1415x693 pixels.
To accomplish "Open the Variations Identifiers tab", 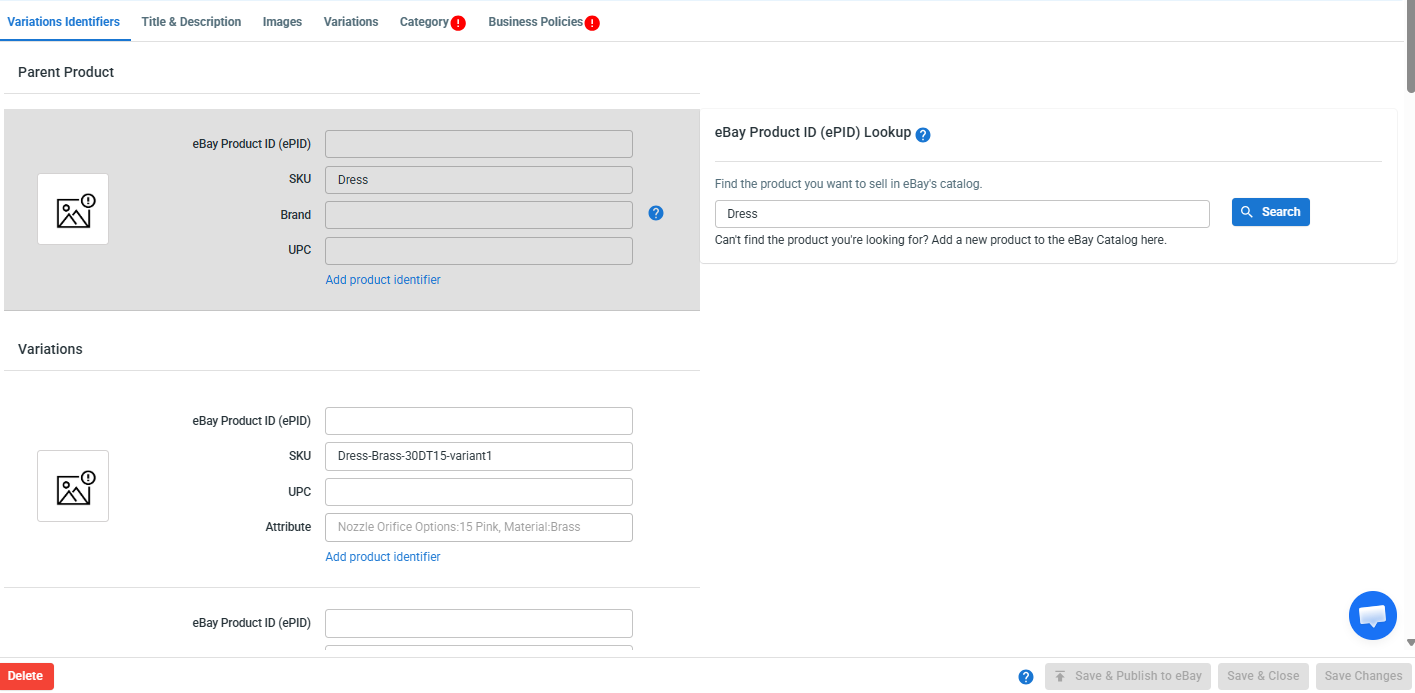I will [64, 22].
